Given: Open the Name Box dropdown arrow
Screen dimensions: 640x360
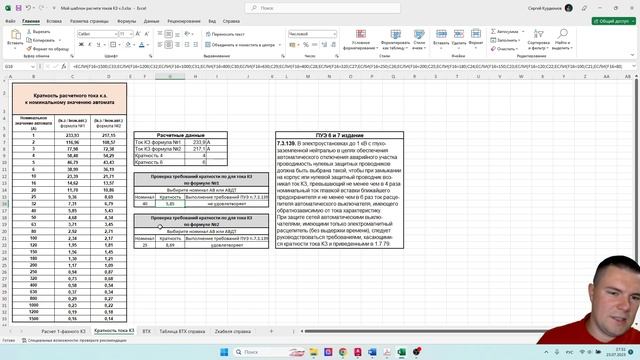Looking at the screenshot, I should click(33, 66).
